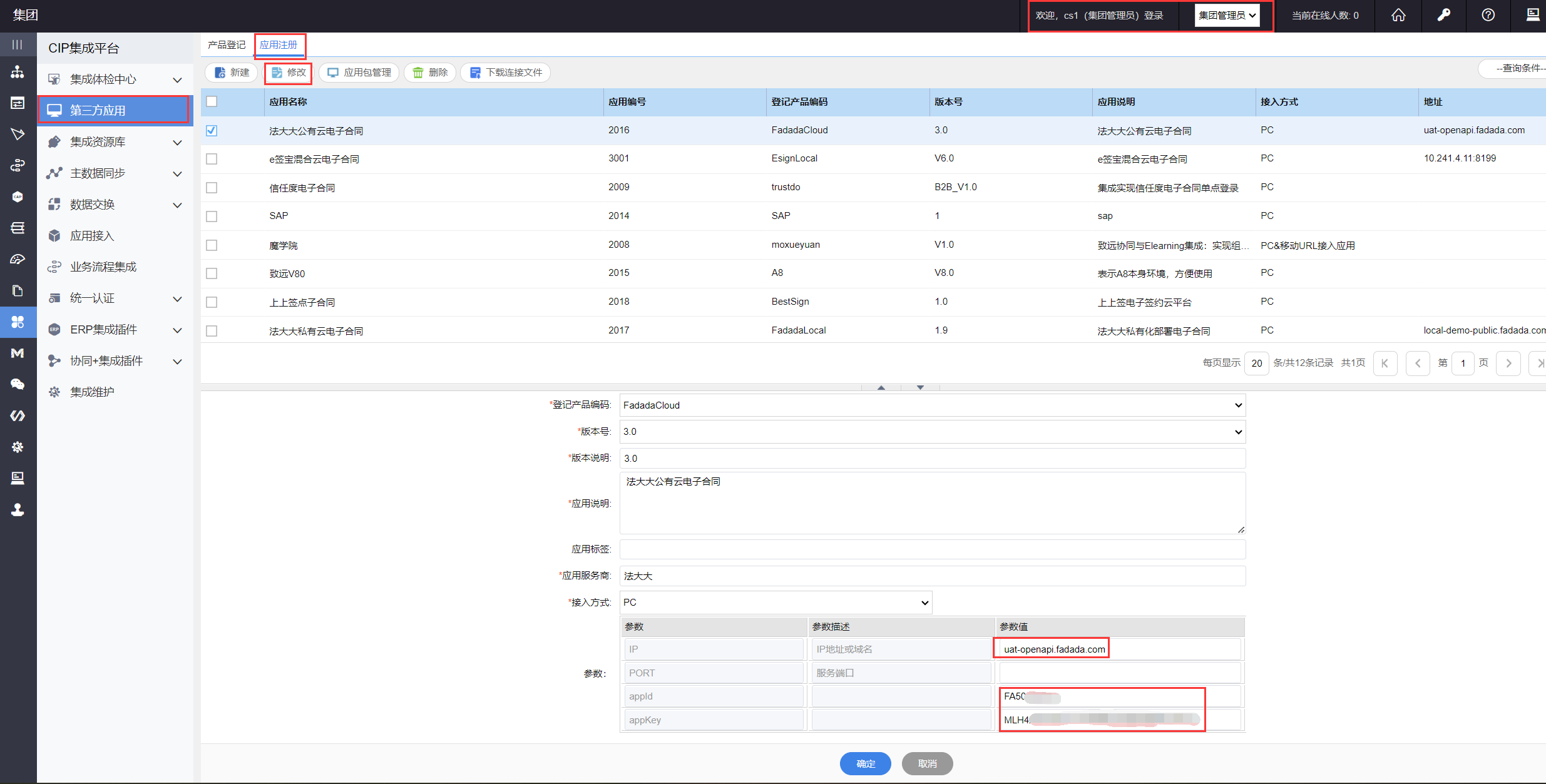Toggle the select-all header checkbox
Image resolution: width=1546 pixels, height=784 pixels.
pos(212,101)
